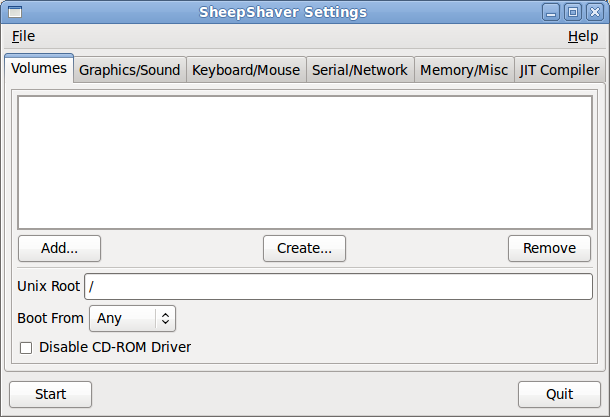Click the Remove volume button

click(549, 248)
